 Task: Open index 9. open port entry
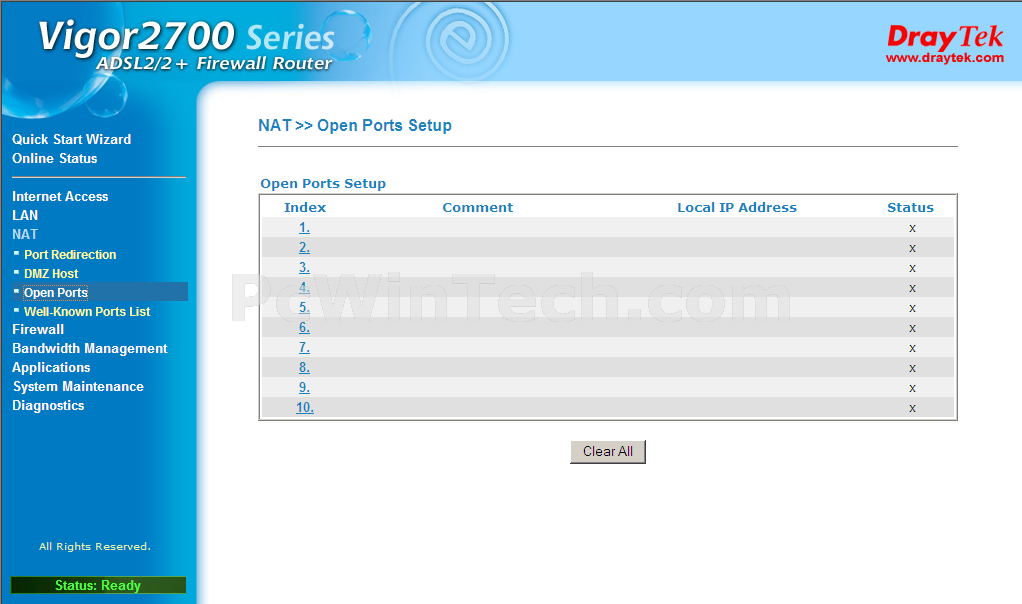tap(304, 387)
